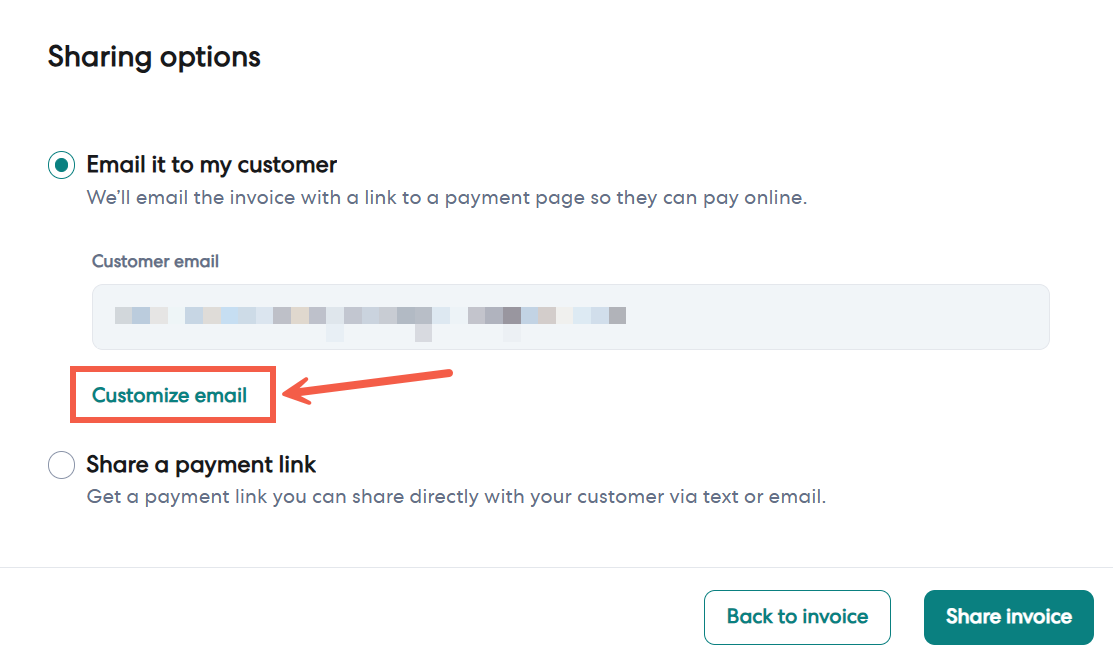
Task: Select the Share a payment link radio button
Action: pyautogui.click(x=61, y=465)
